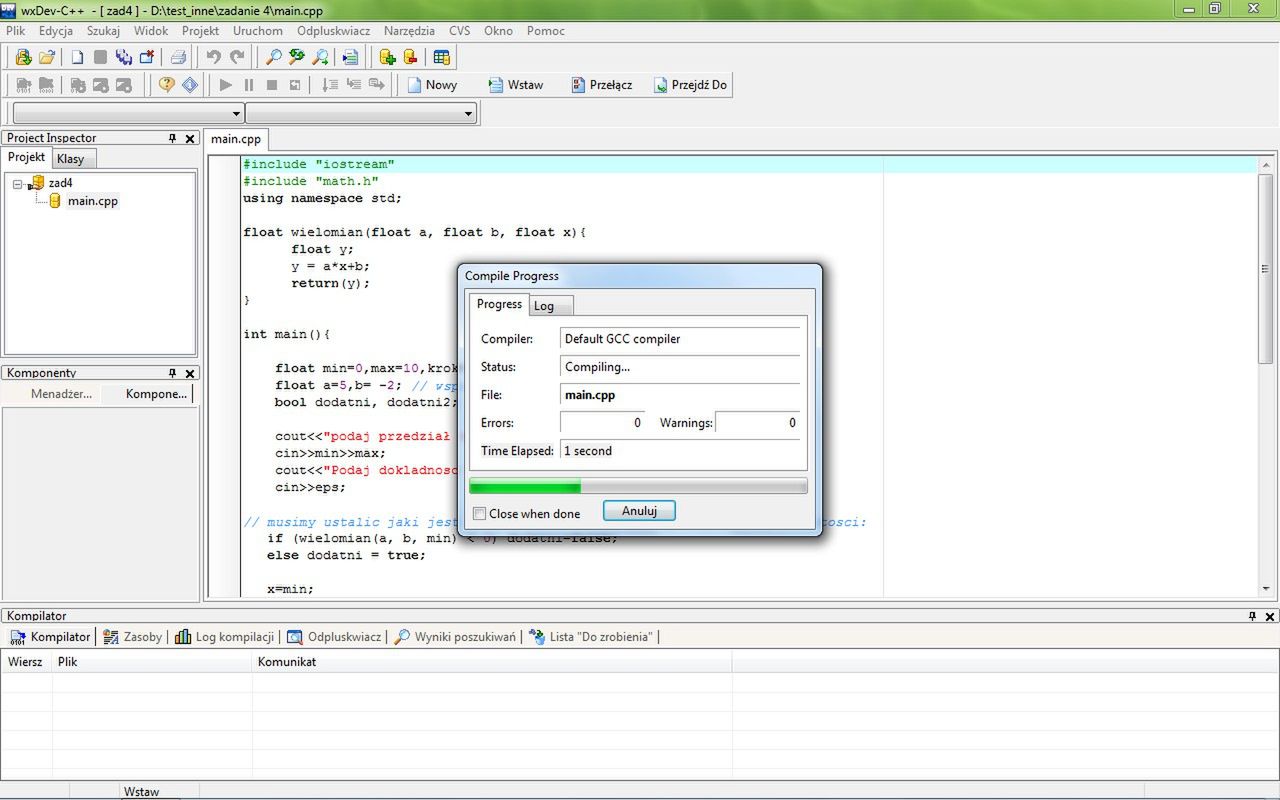Click the Find magnifier icon
Image resolution: width=1280 pixels, height=800 pixels.
coord(272,57)
